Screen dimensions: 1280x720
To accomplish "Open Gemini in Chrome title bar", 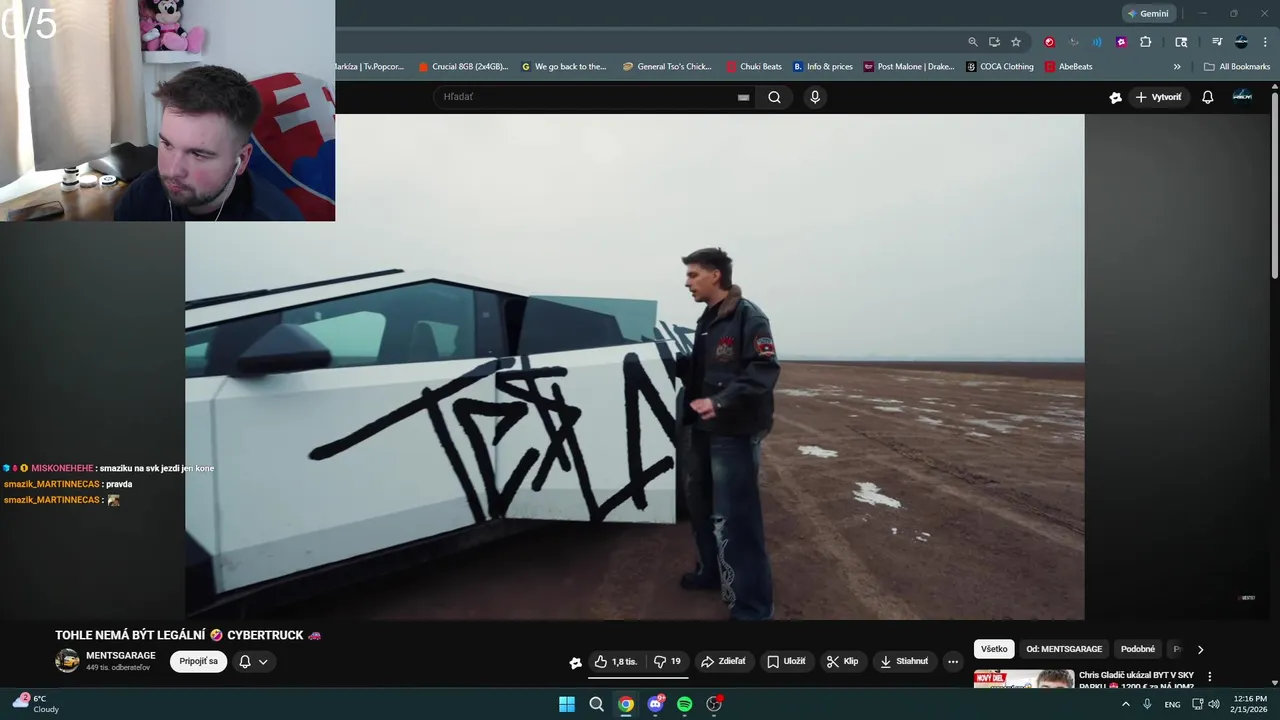I will 1148,13.
